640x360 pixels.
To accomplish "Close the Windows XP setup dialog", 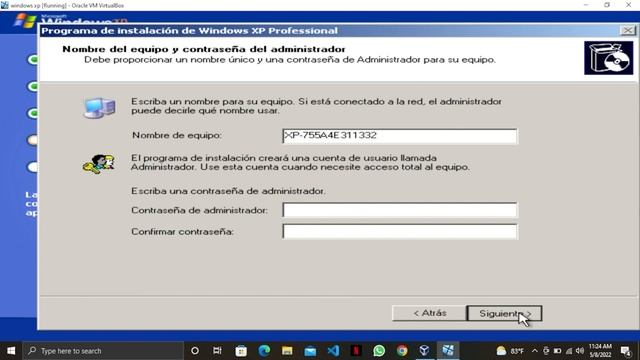I will 627,31.
